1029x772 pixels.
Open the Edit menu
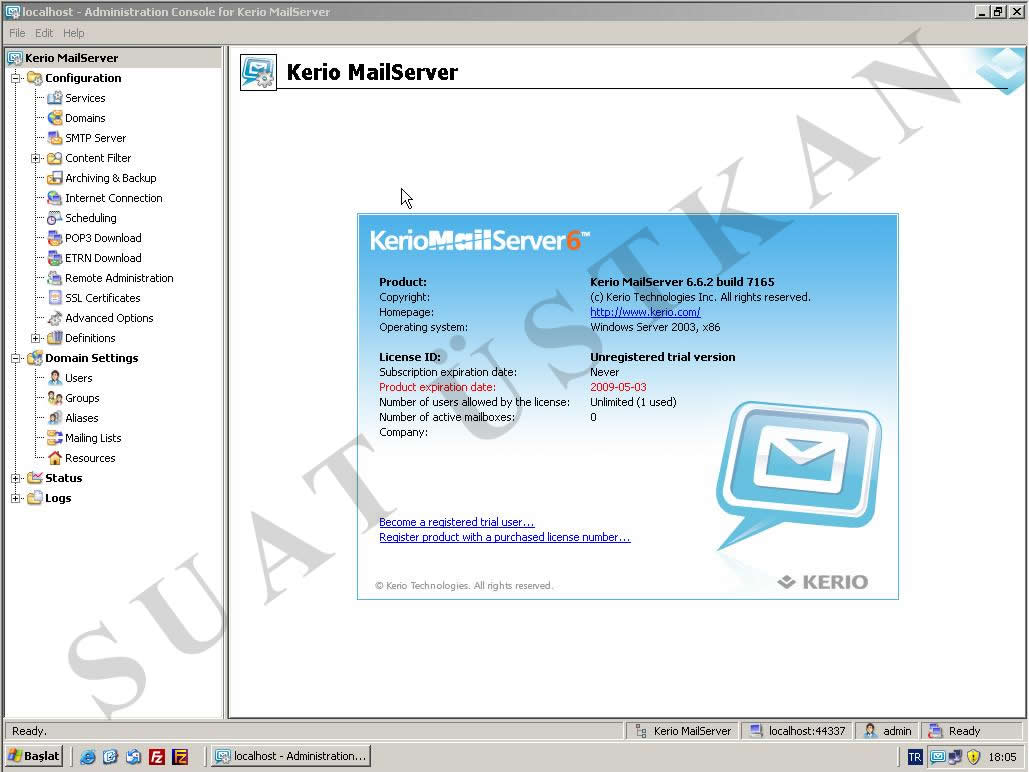coord(44,33)
